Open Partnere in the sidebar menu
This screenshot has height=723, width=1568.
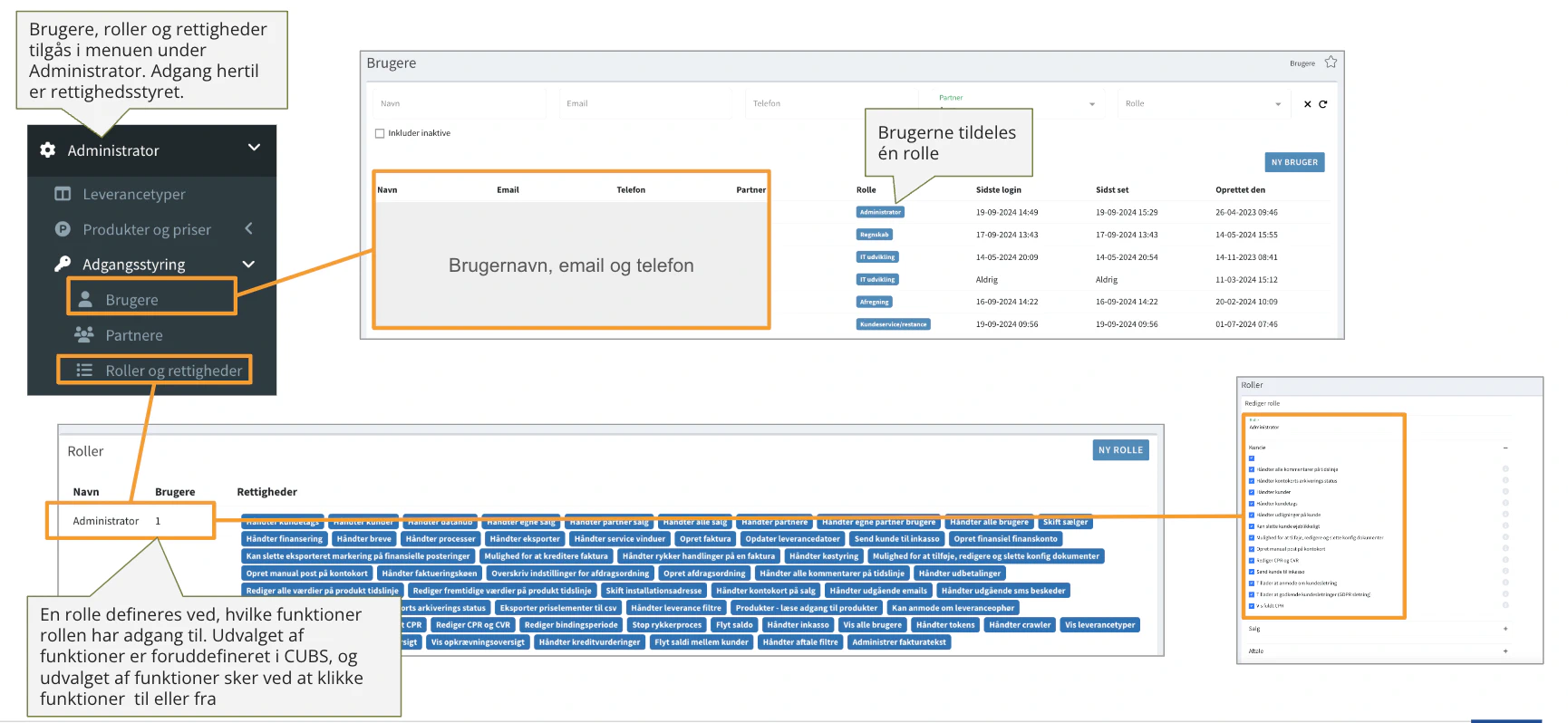[134, 335]
